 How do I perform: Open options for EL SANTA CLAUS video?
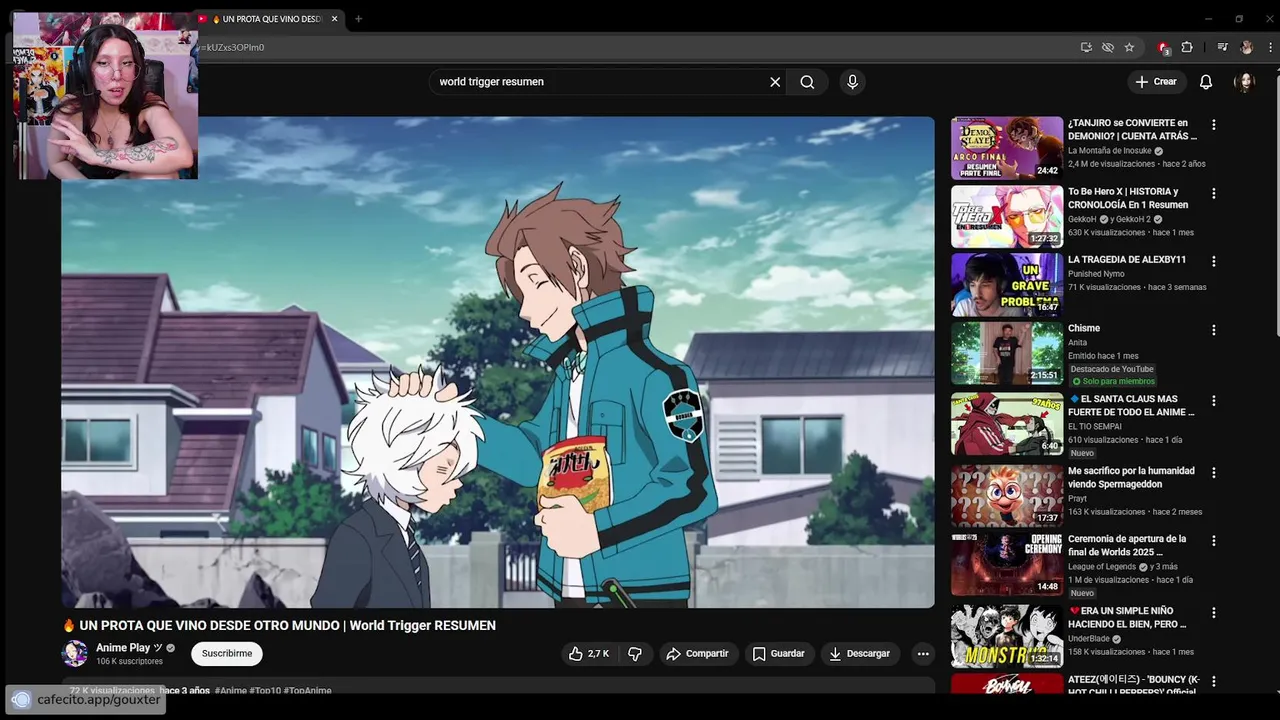1214,401
